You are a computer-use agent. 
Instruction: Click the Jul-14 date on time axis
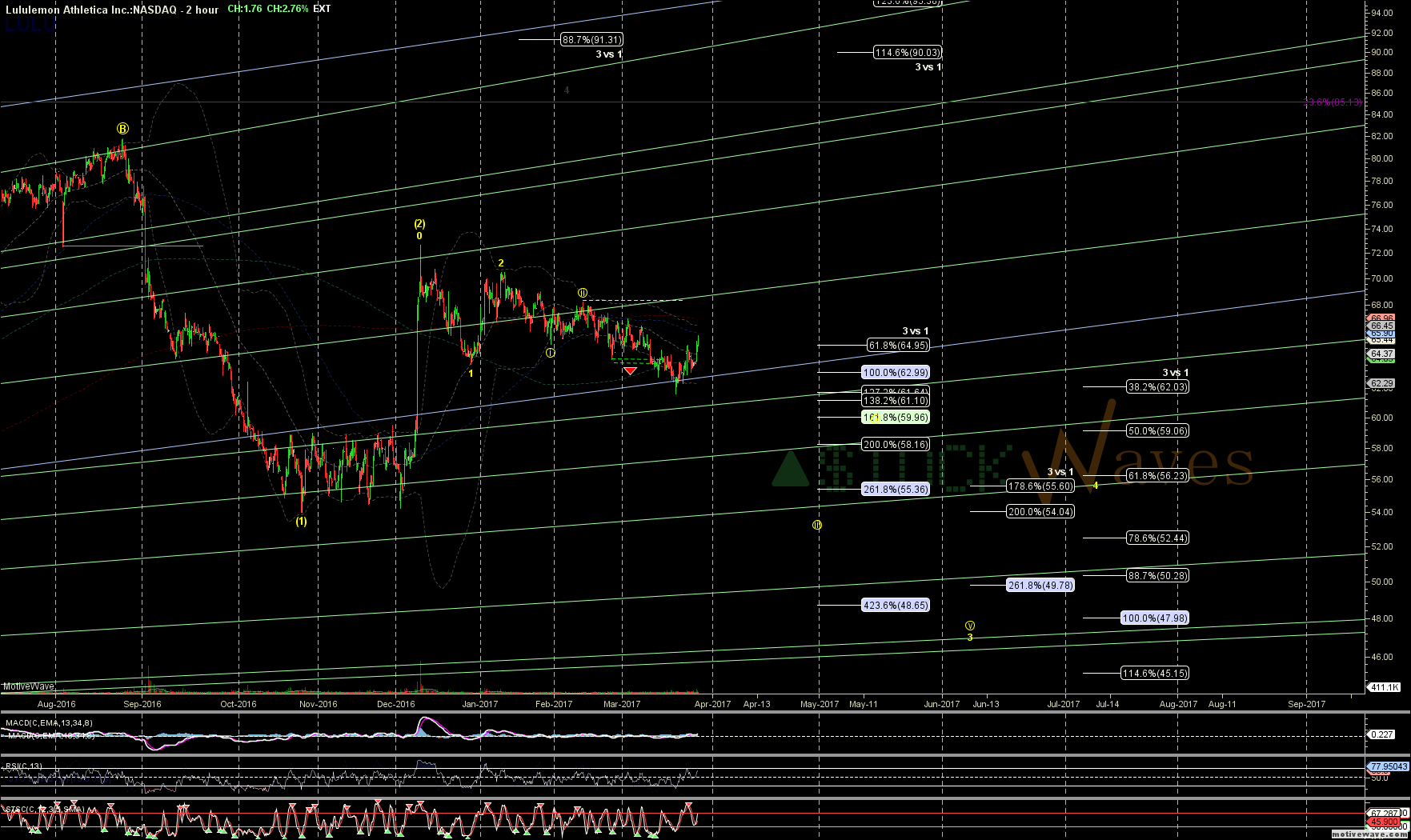pos(1107,704)
